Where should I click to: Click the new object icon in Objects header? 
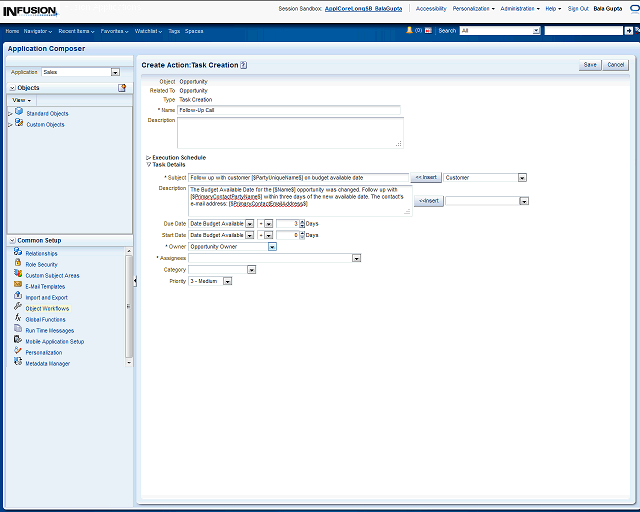(x=122, y=88)
